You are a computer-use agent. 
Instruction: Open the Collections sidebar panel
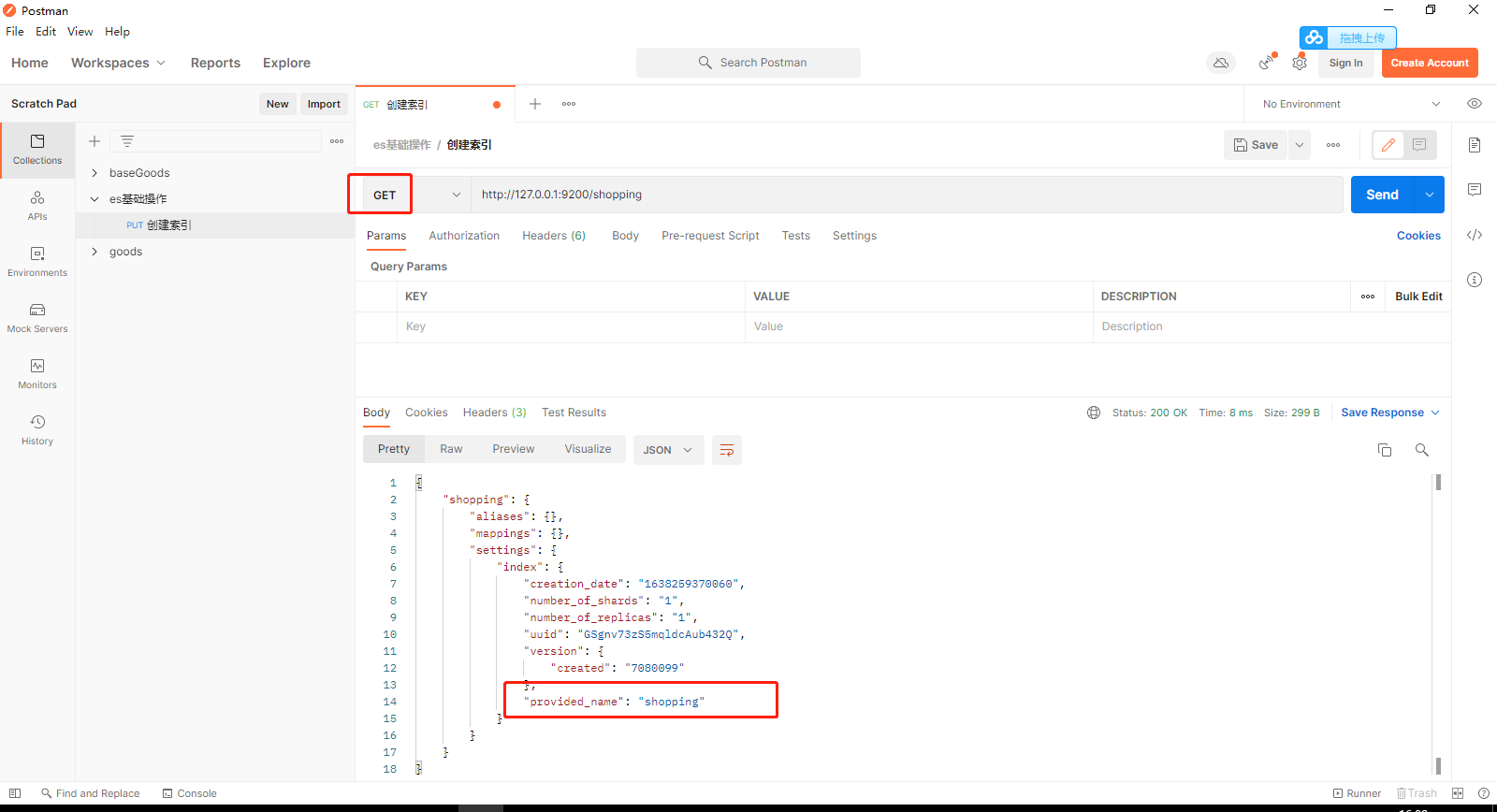(x=37, y=150)
